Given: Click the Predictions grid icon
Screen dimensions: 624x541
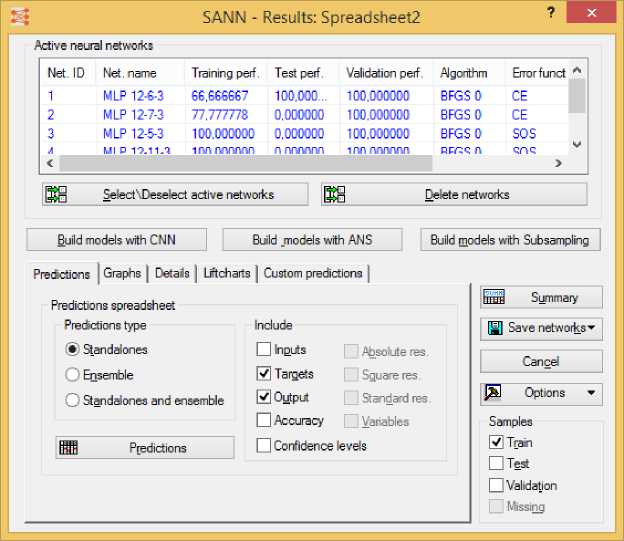Looking at the screenshot, I should click(x=69, y=448).
